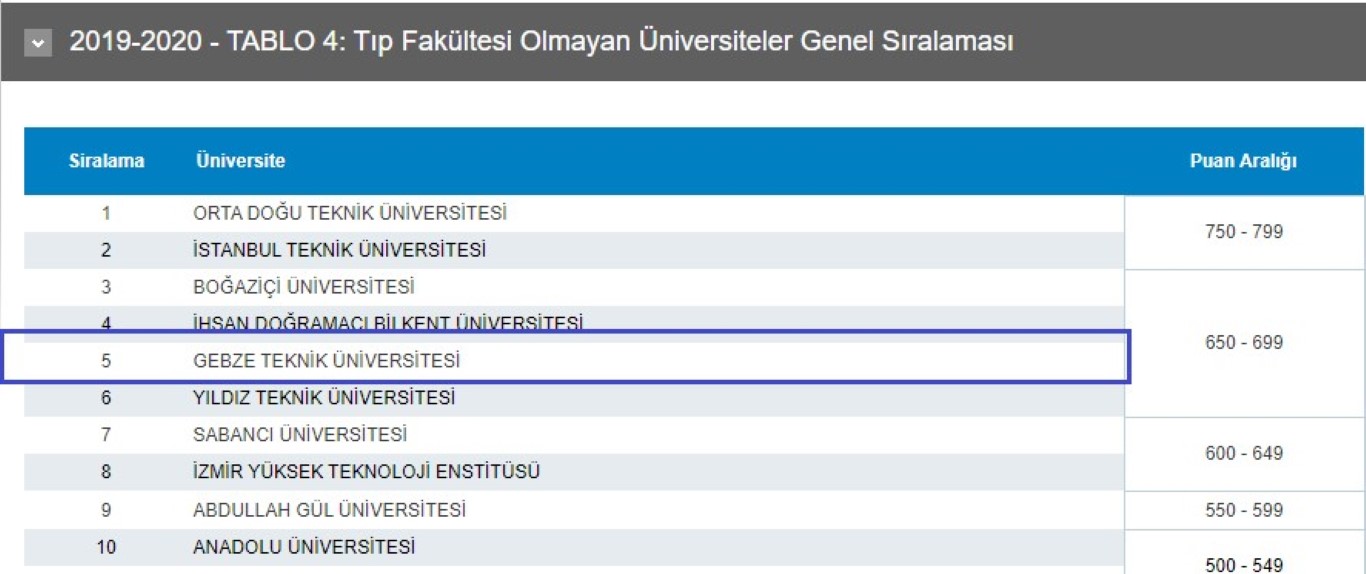Screen dimensions: 1366x574
Task: Click the 600 - 649 score range cell
Action: [x=1244, y=454]
